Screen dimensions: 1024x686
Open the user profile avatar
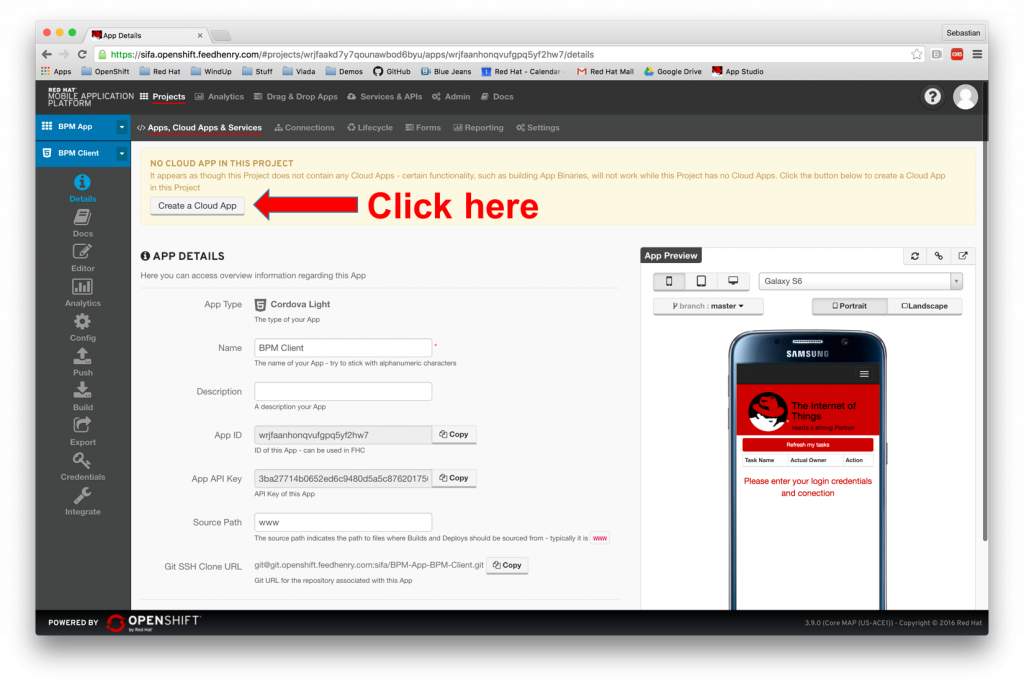pos(965,97)
